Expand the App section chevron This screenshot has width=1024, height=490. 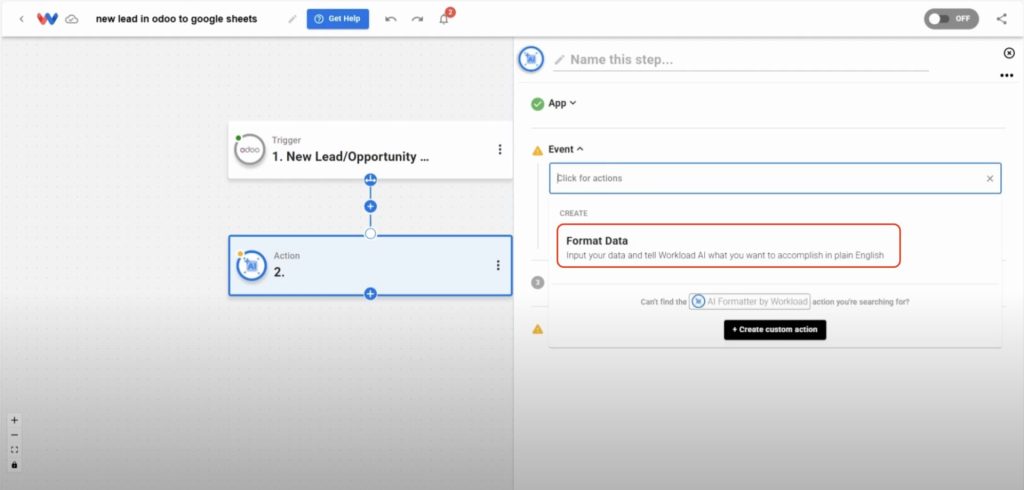[573, 103]
